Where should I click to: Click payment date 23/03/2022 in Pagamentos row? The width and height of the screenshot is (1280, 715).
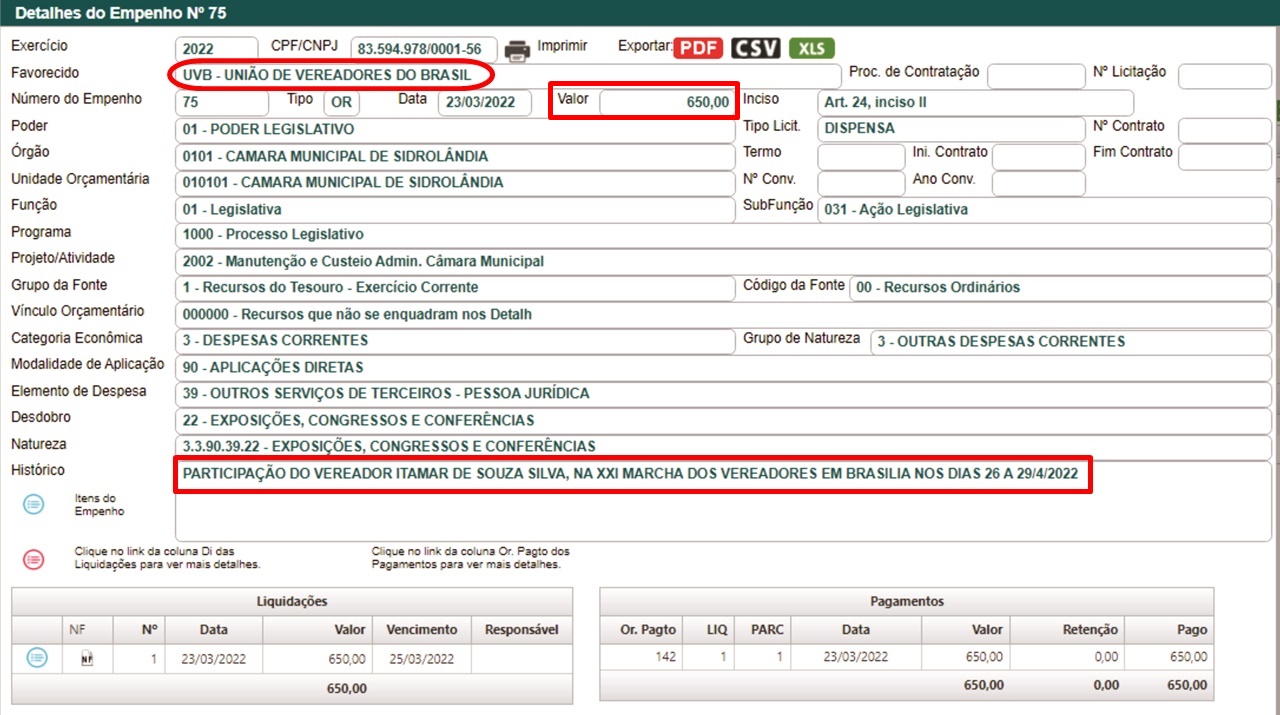pyautogui.click(x=856, y=657)
